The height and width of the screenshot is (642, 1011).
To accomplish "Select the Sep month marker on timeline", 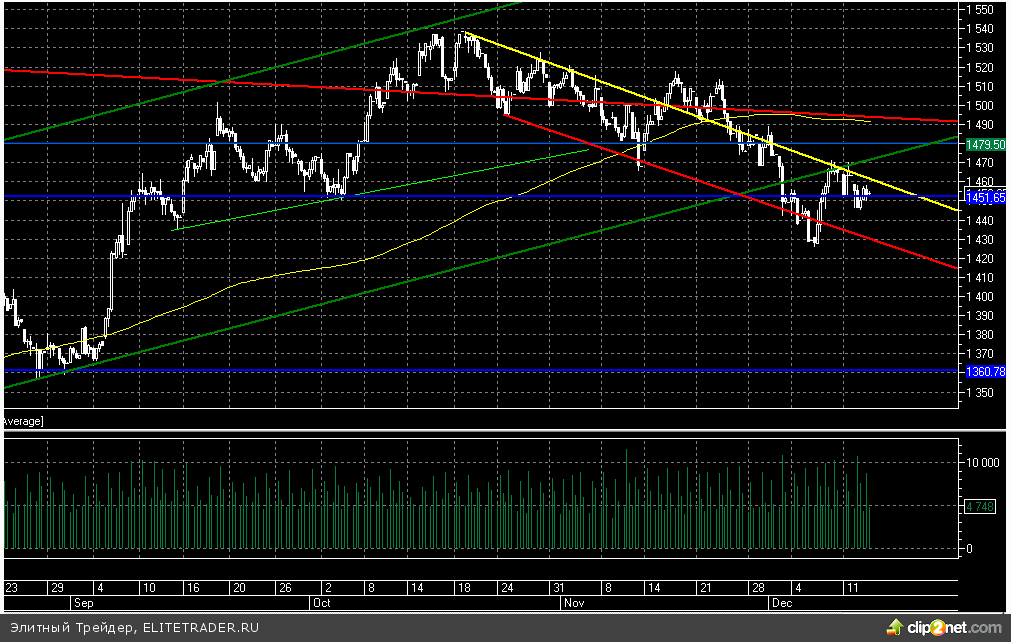I will (x=85, y=603).
